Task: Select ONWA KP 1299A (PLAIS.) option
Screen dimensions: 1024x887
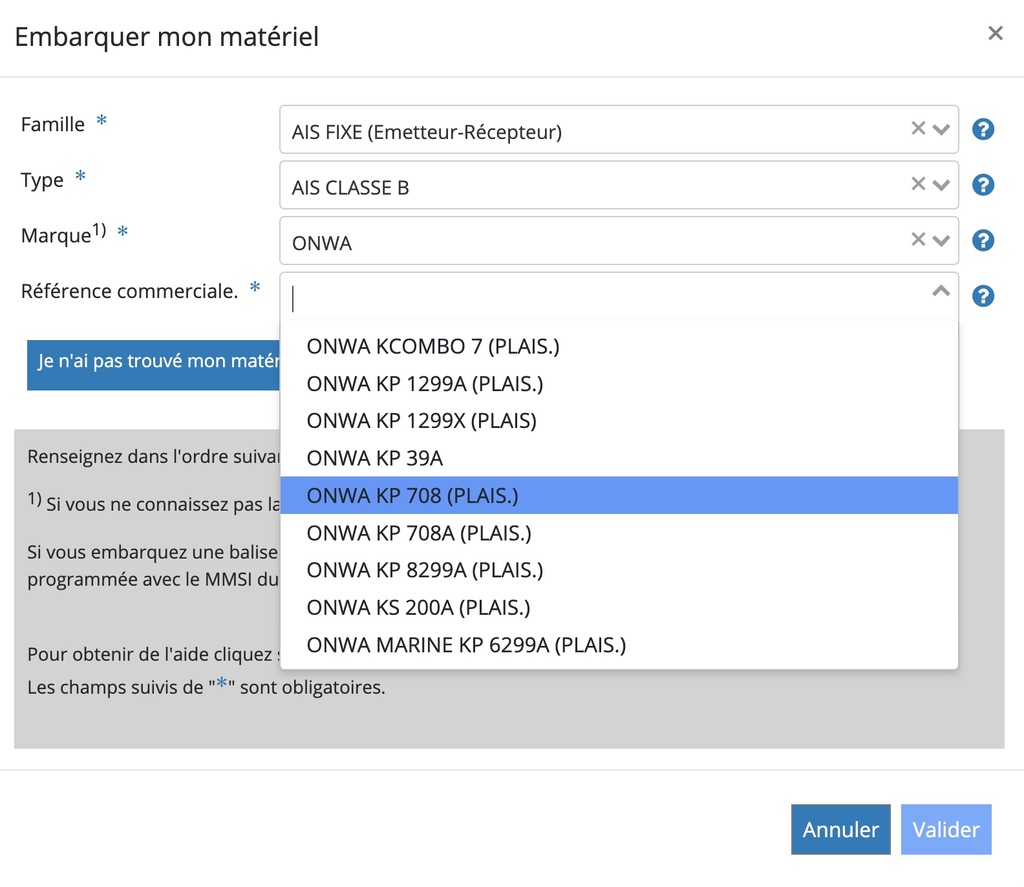Action: [619, 383]
